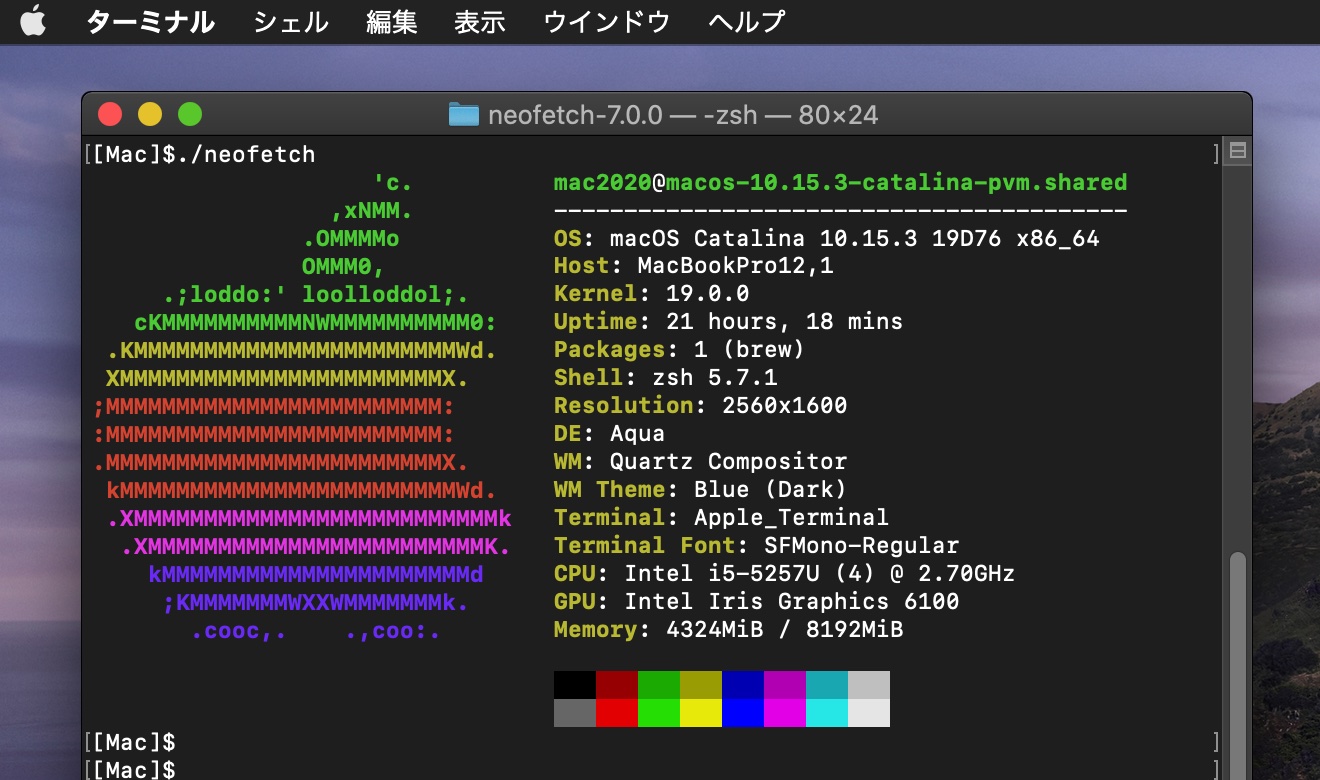Open the 編集 menu

click(391, 21)
